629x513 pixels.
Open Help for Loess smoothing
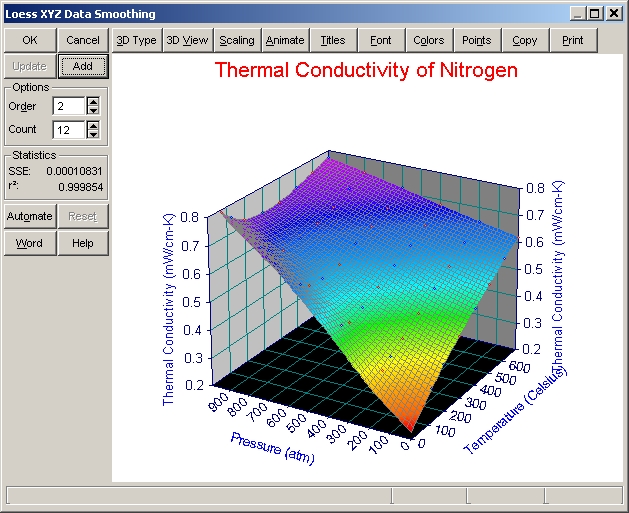[83, 243]
